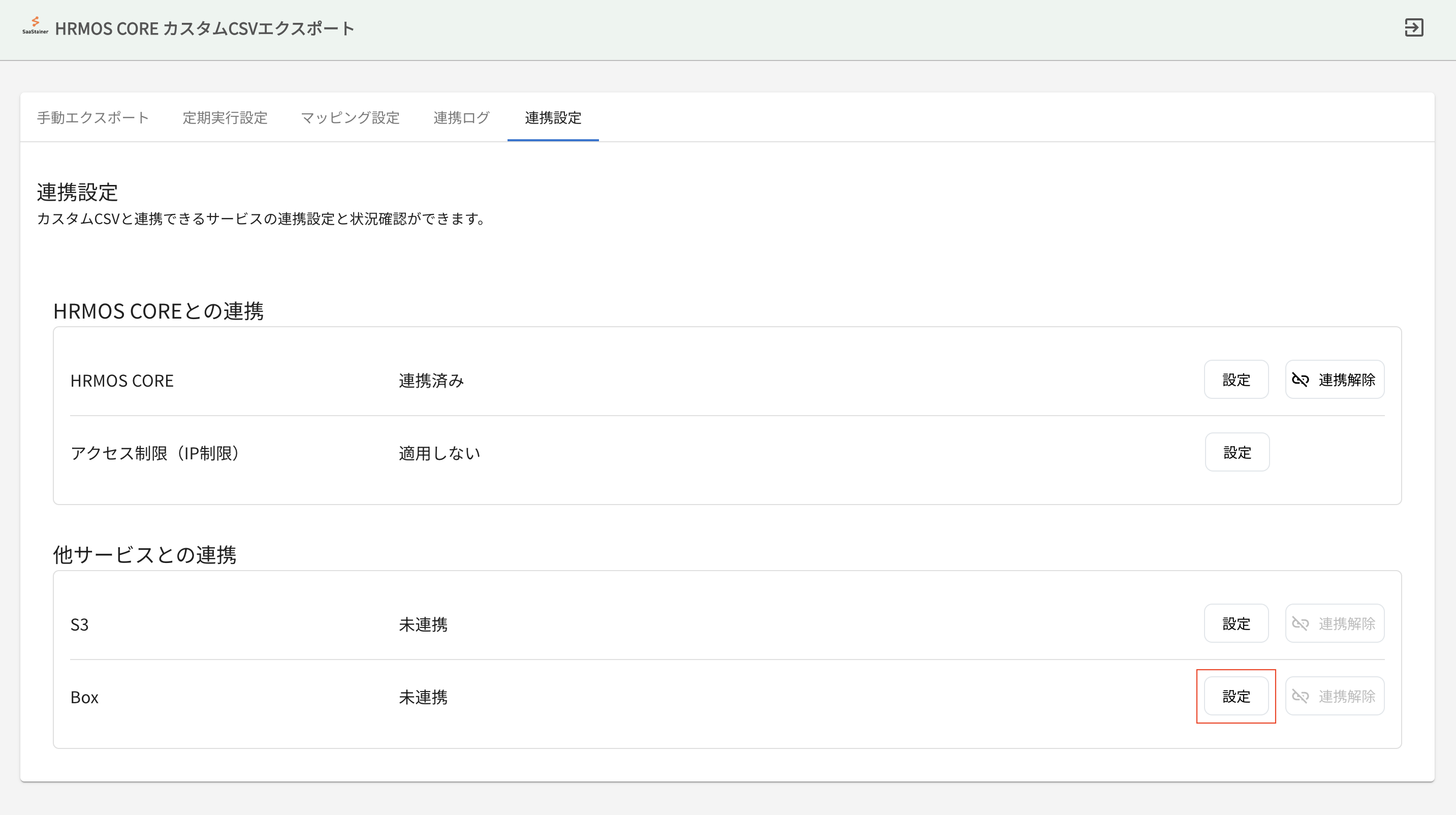Go to the 連携ログ tab
The height and width of the screenshot is (815, 1456).
(x=461, y=117)
